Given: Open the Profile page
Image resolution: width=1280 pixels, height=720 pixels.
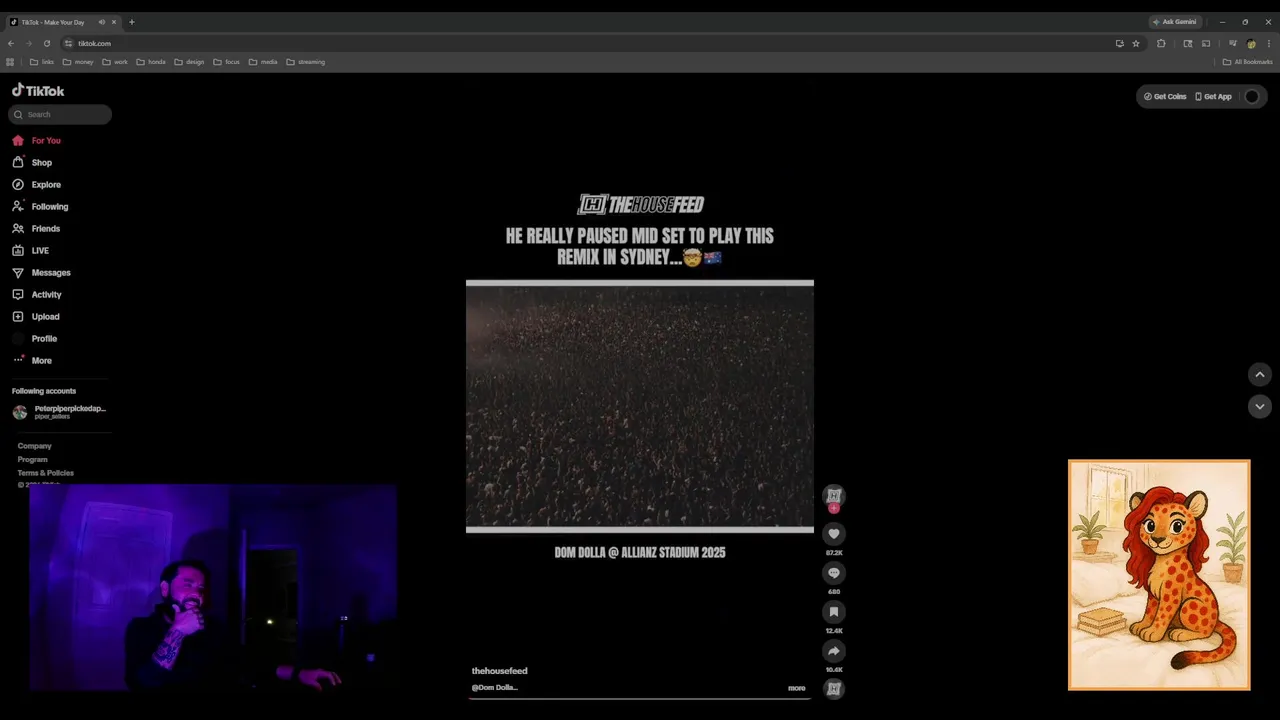Looking at the screenshot, I should (x=35, y=338).
